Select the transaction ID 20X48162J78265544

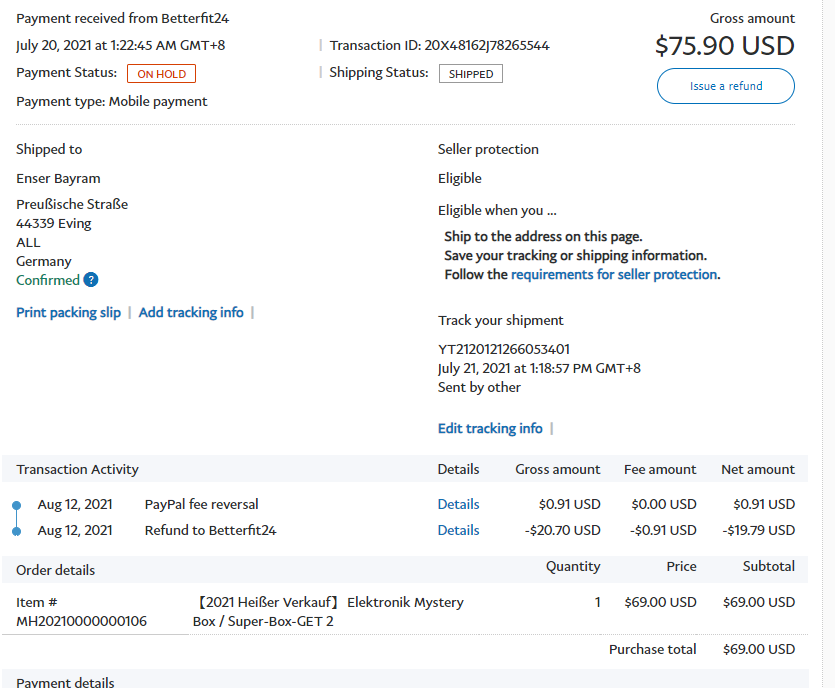(486, 46)
